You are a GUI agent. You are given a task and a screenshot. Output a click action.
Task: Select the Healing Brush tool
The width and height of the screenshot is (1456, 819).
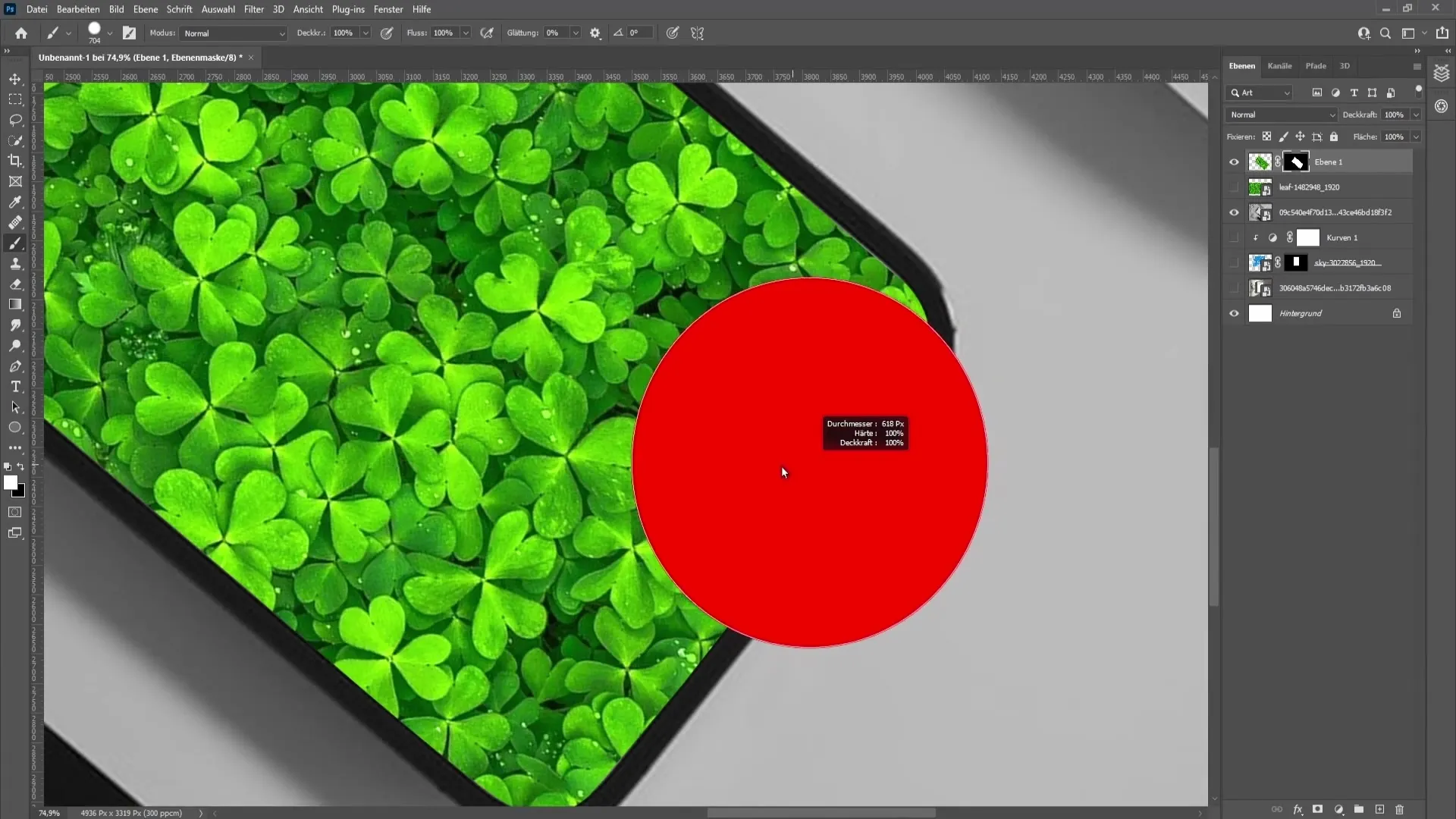(x=16, y=222)
